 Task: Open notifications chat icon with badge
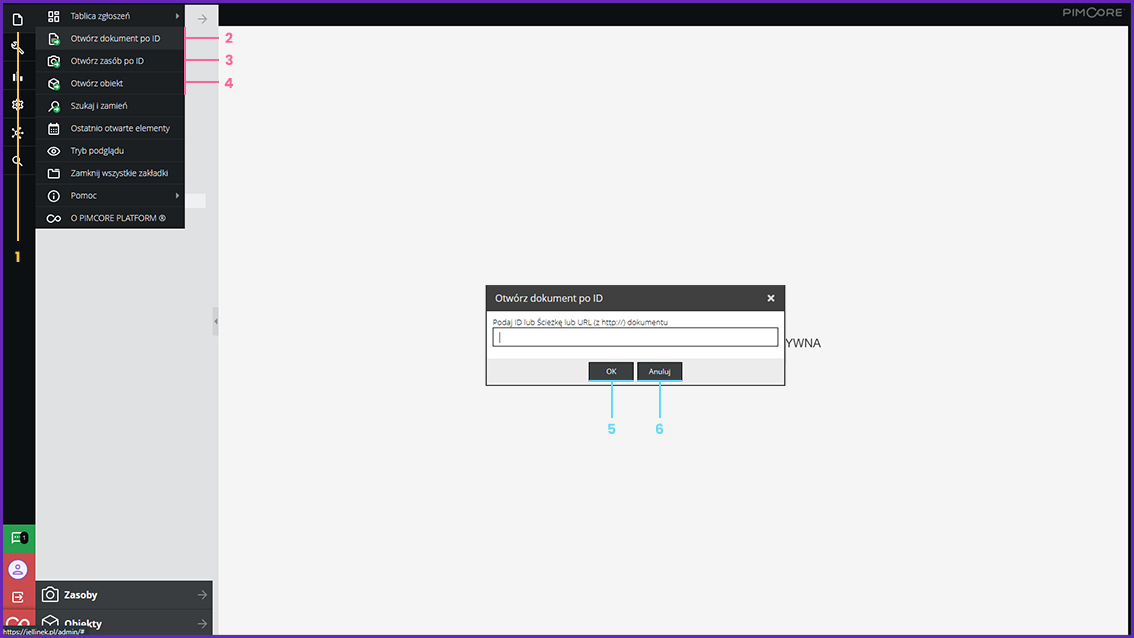[17, 538]
